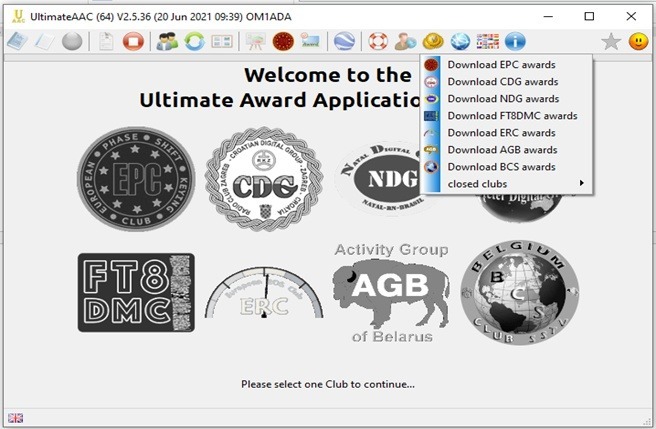The image size is (656, 429).
Task: Choose the NDG Natal Digital logo
Action: click(x=379, y=178)
